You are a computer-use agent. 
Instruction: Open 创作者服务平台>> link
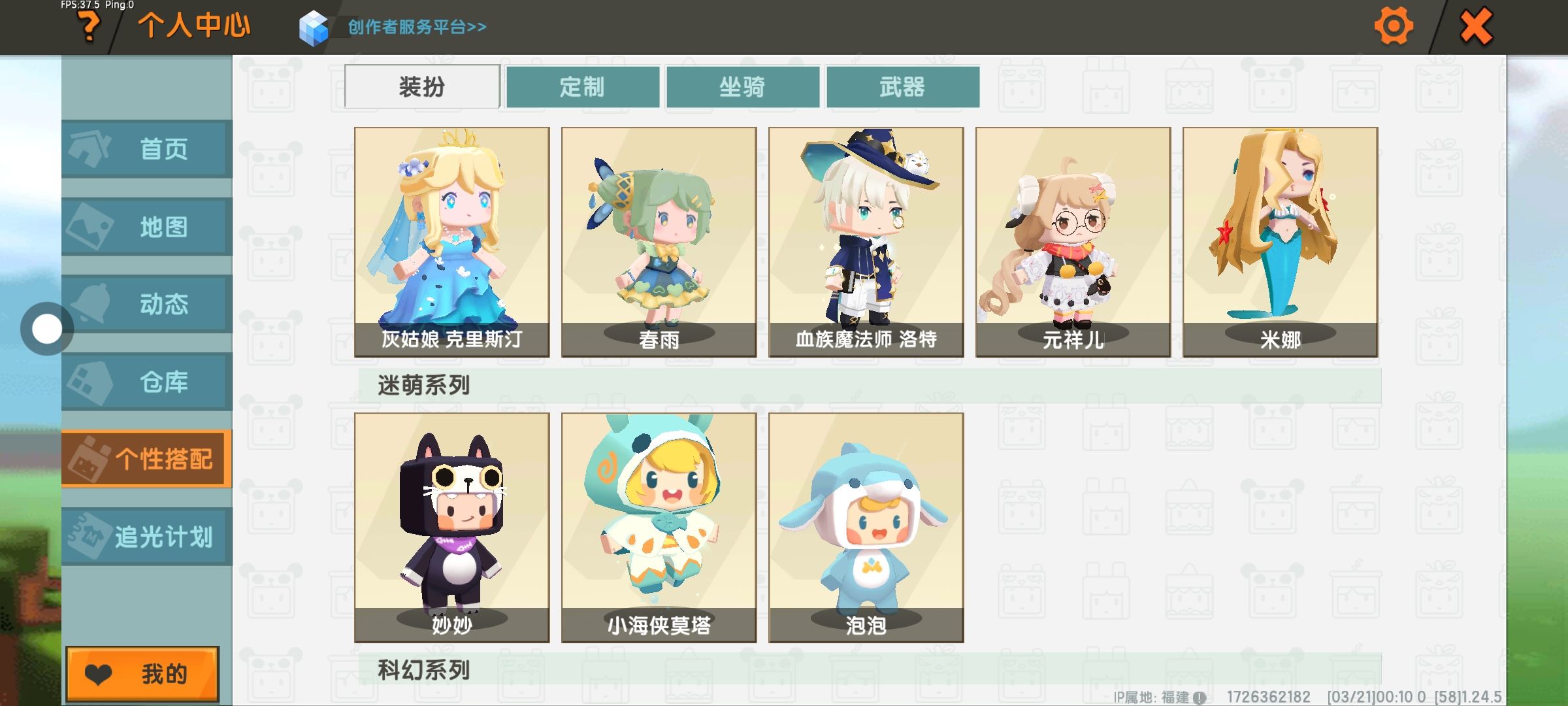click(417, 27)
